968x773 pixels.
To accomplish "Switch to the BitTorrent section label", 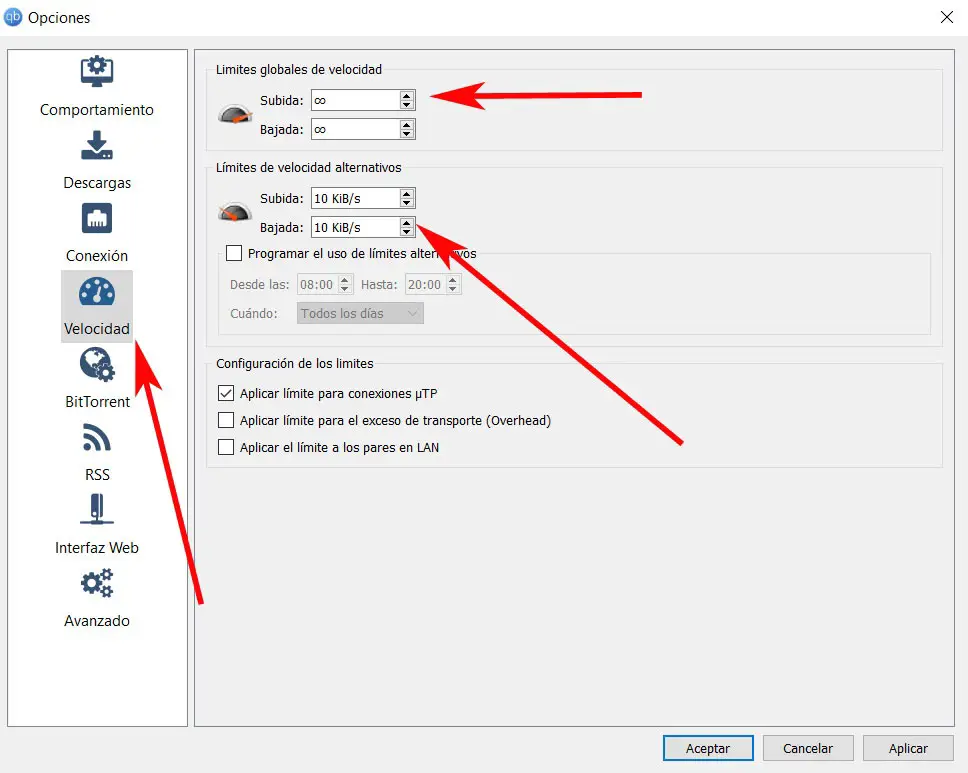I will point(98,402).
